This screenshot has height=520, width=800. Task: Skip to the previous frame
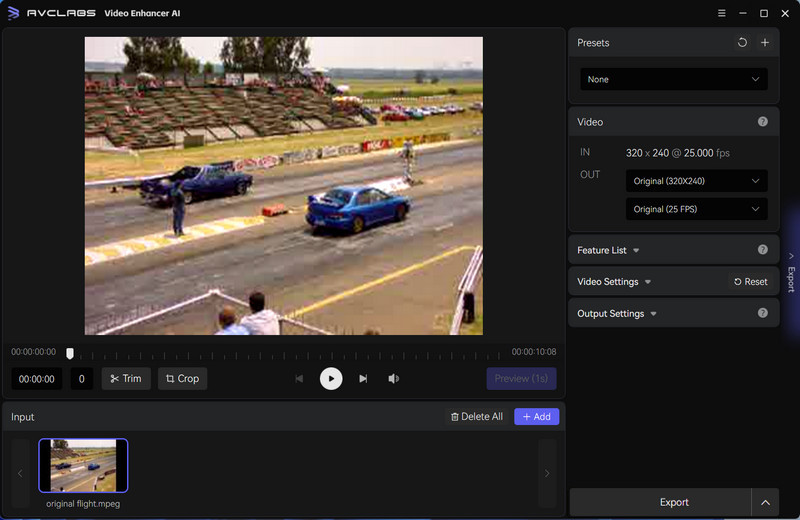point(299,379)
